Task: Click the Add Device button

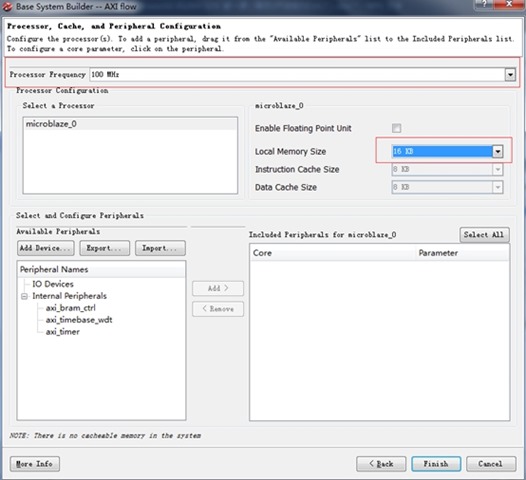Action: 46,248
